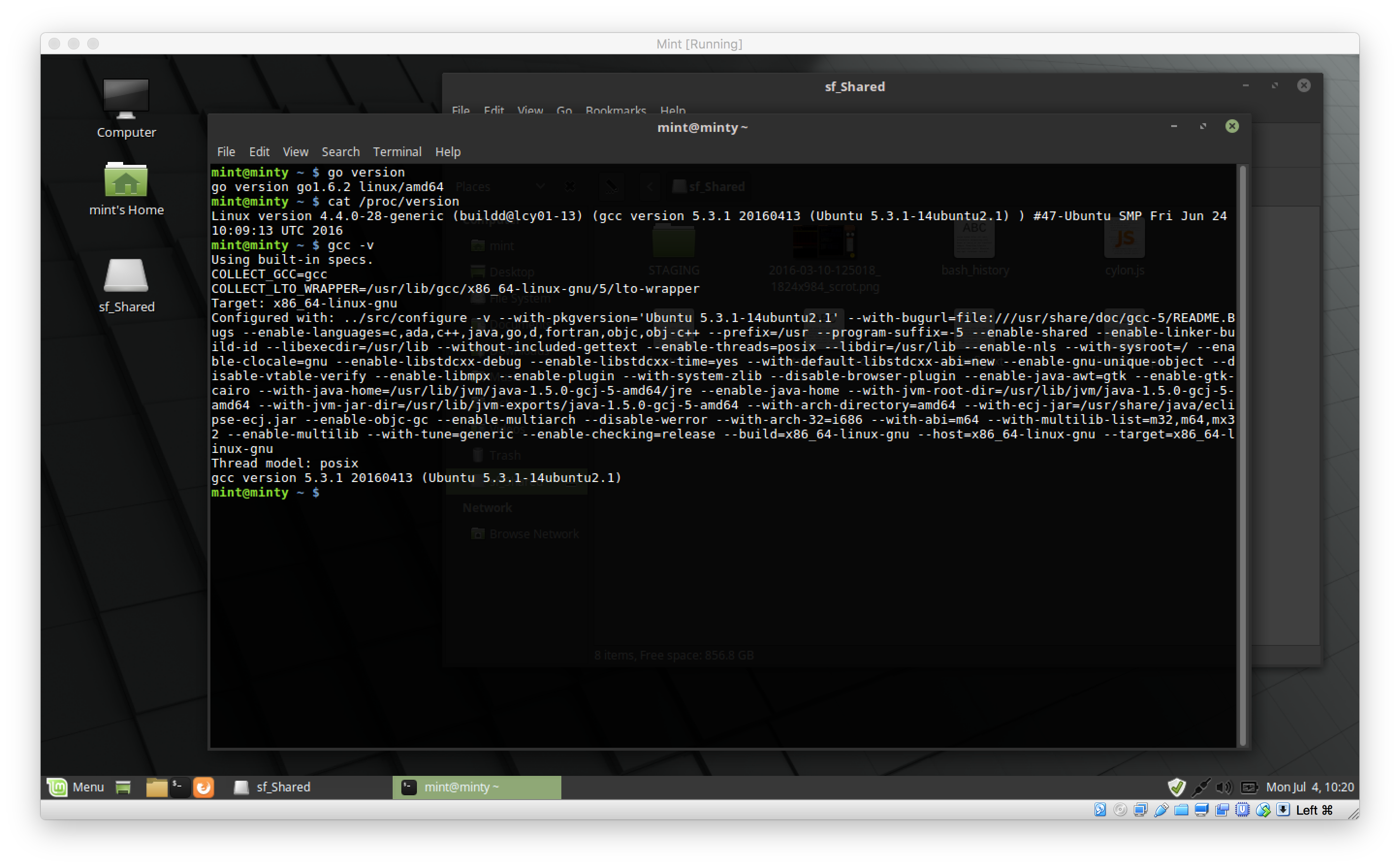Click the VirtualBox optical disk indicator
Screen dimensions: 1400x868
(1120, 810)
